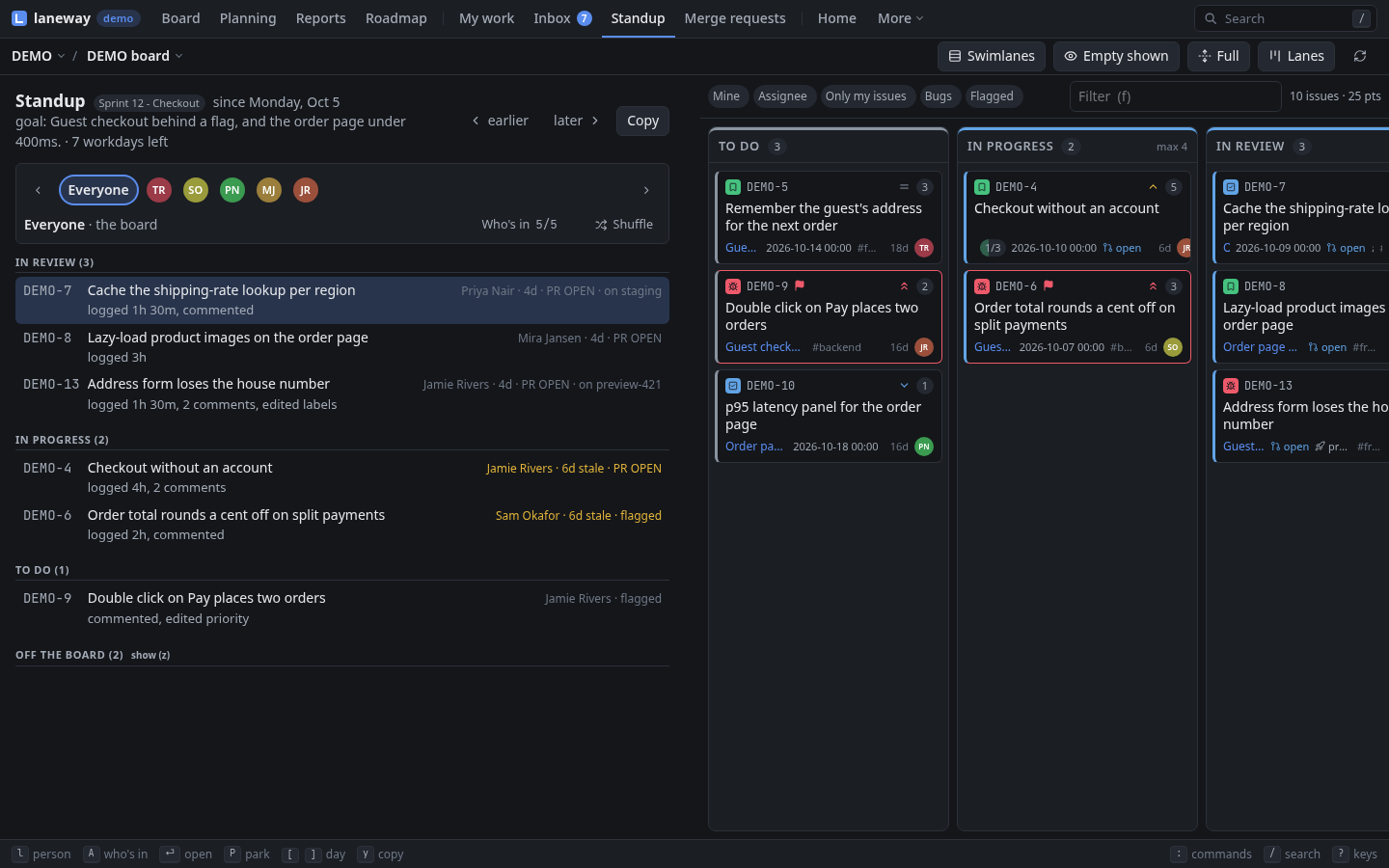Open the More menu dropdown
1389x868 pixels.
click(x=901, y=18)
